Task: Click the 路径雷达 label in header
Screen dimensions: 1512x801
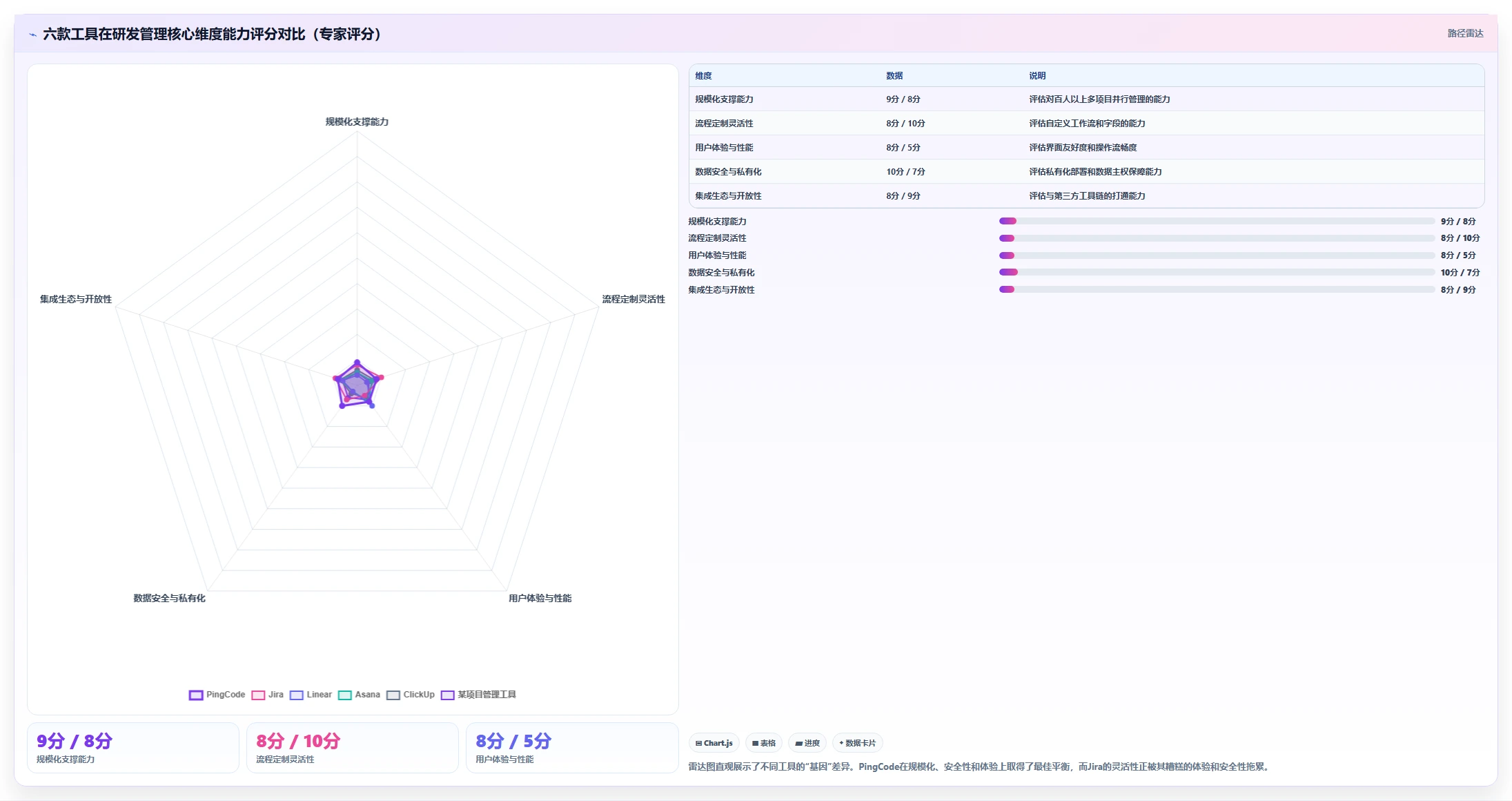Action: [1465, 33]
